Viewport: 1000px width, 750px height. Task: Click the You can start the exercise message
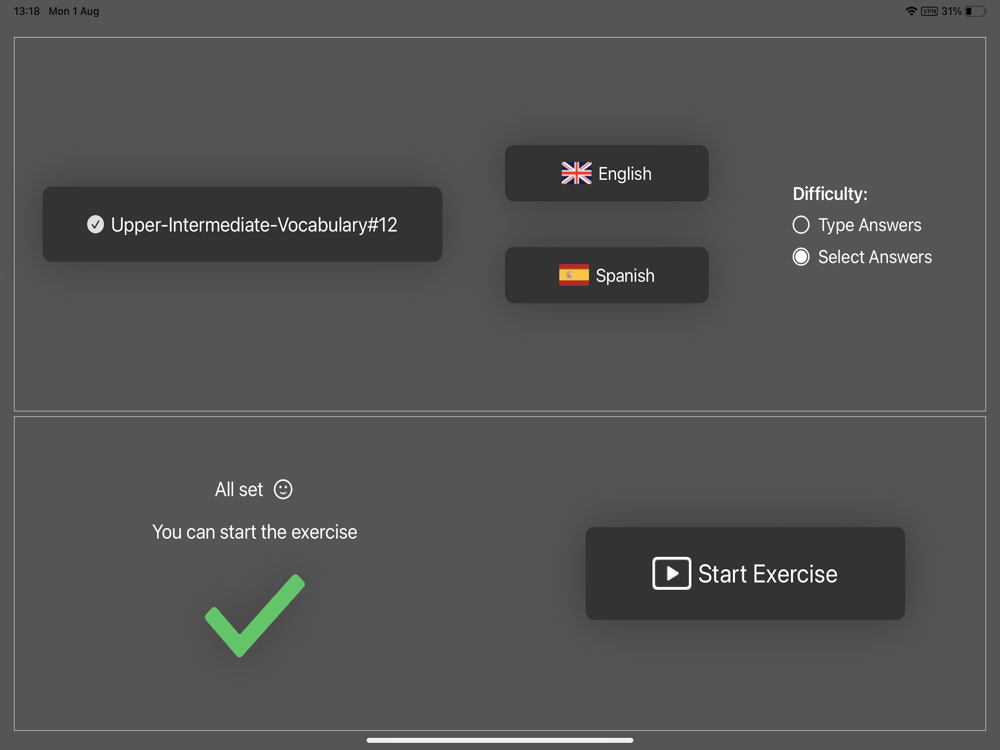[254, 532]
